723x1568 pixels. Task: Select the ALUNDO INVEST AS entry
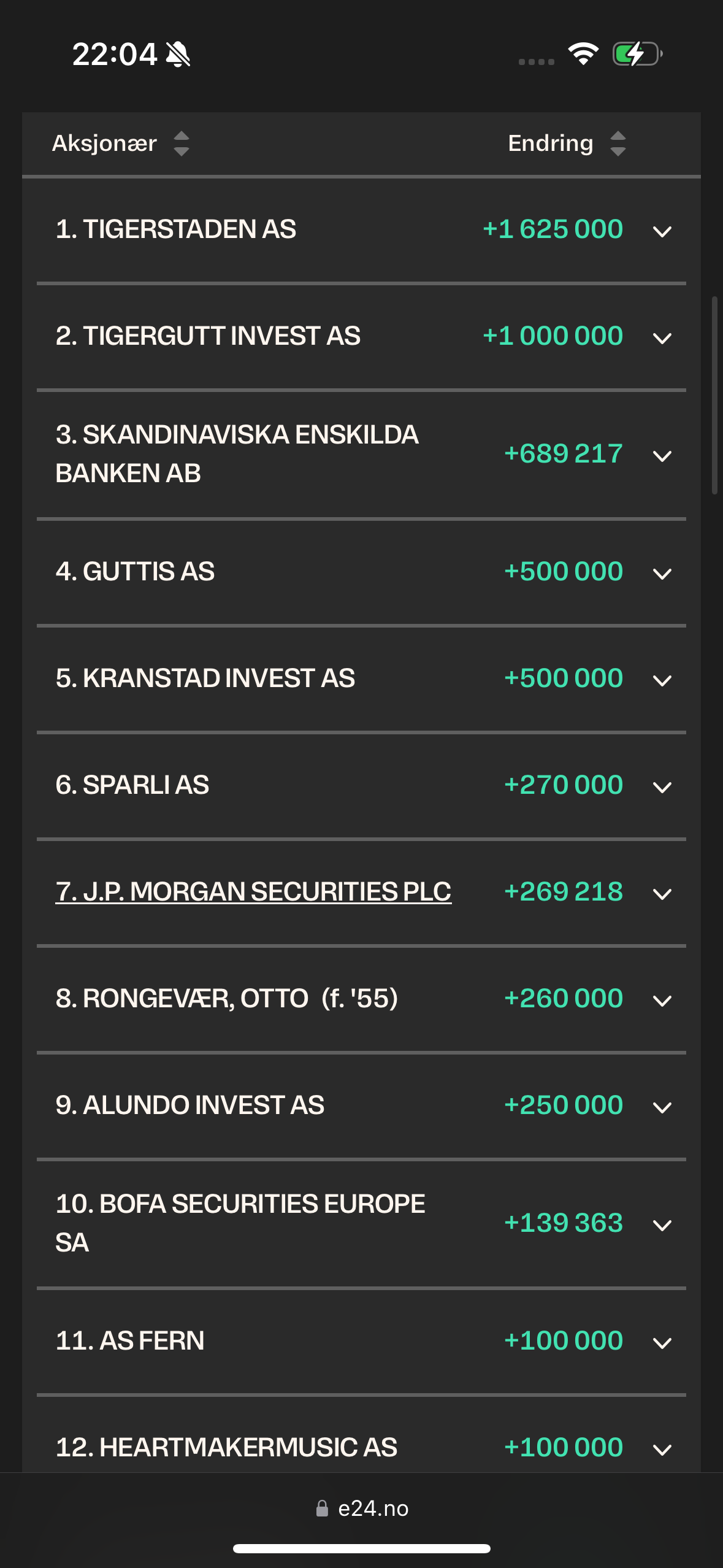(x=361, y=1105)
